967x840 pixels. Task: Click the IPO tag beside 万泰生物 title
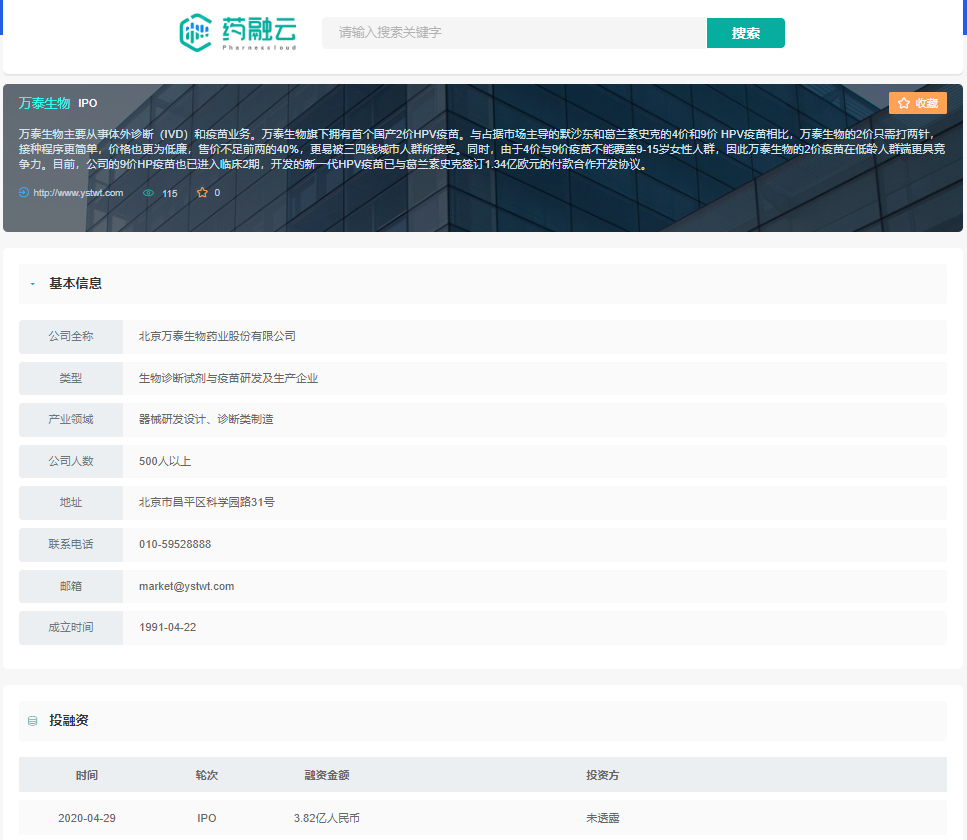pyautogui.click(x=88, y=104)
